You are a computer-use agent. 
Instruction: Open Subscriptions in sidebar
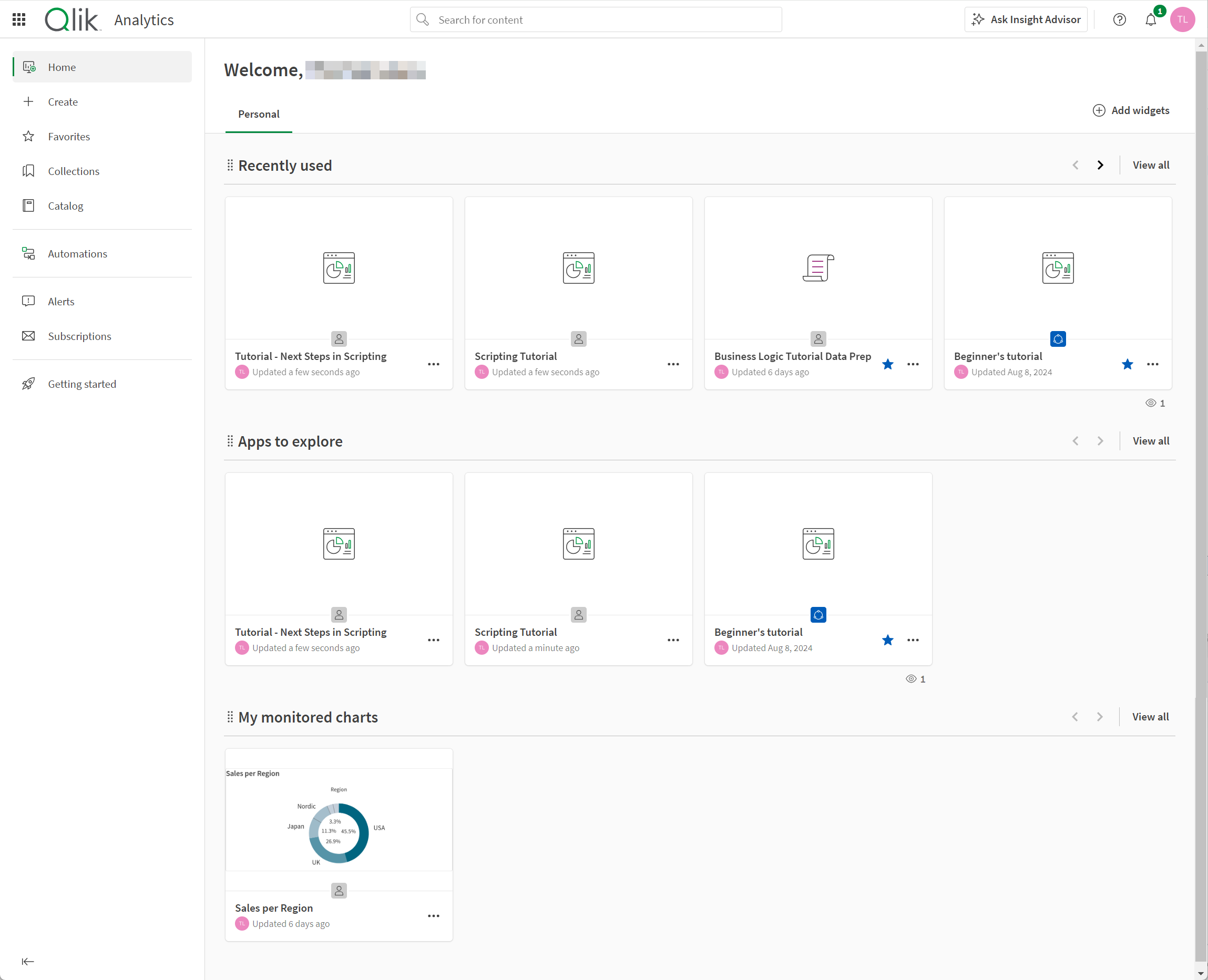(x=80, y=336)
